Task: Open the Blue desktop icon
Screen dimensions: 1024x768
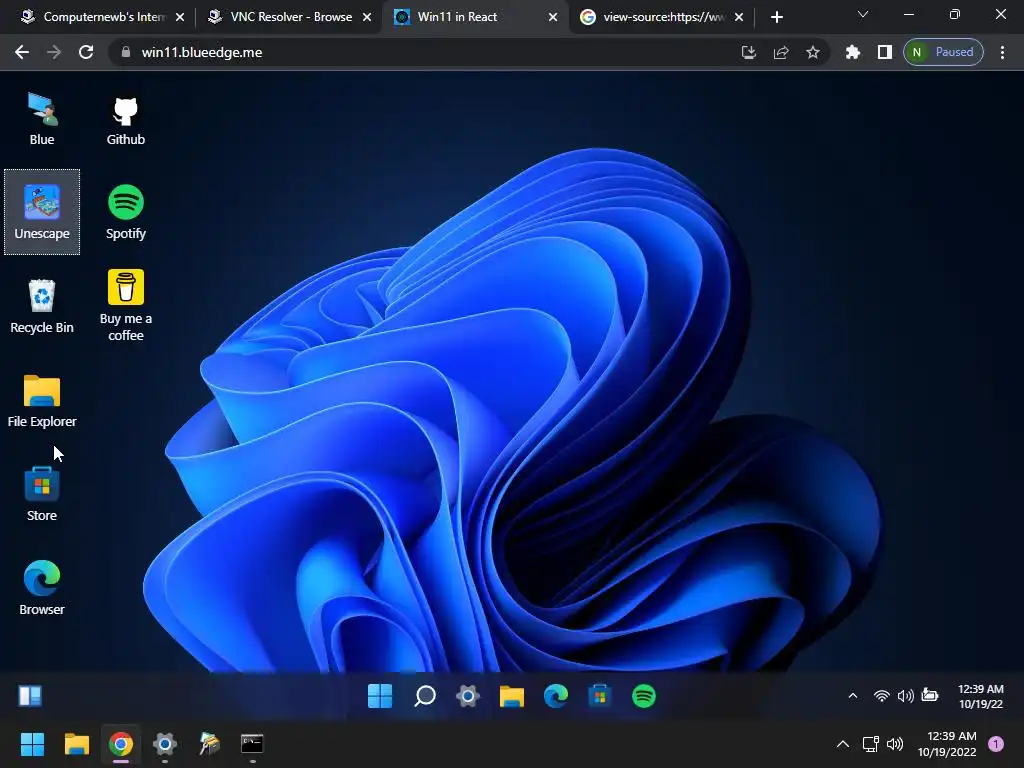Action: click(42, 119)
